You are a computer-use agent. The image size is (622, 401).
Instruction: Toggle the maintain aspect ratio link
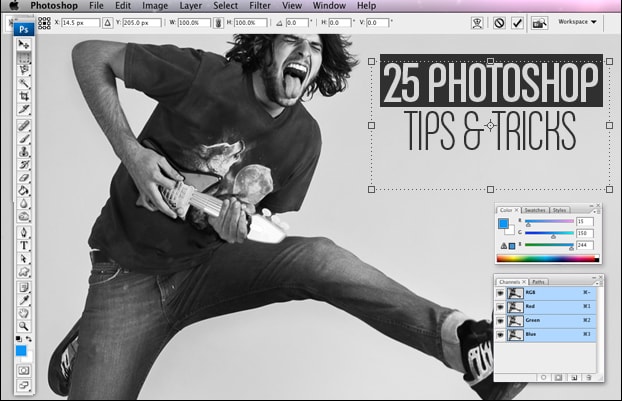pos(218,23)
